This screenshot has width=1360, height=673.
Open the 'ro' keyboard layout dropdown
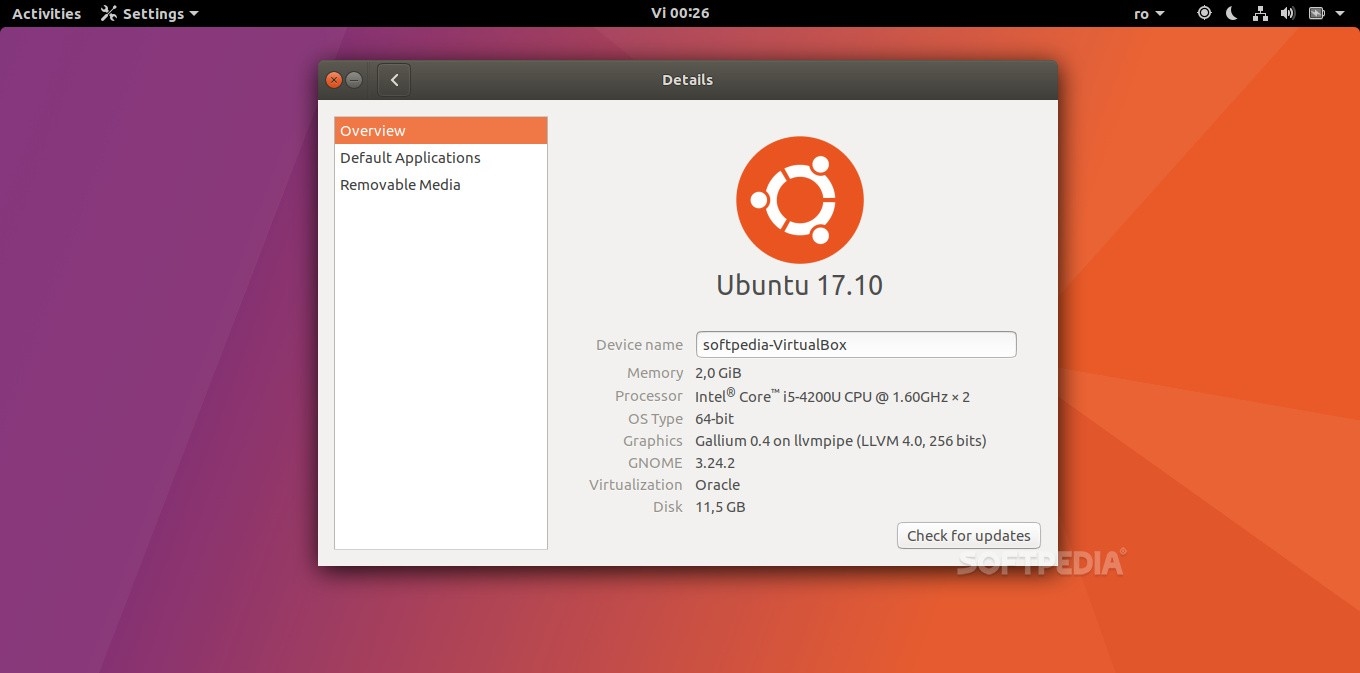(x=1149, y=14)
